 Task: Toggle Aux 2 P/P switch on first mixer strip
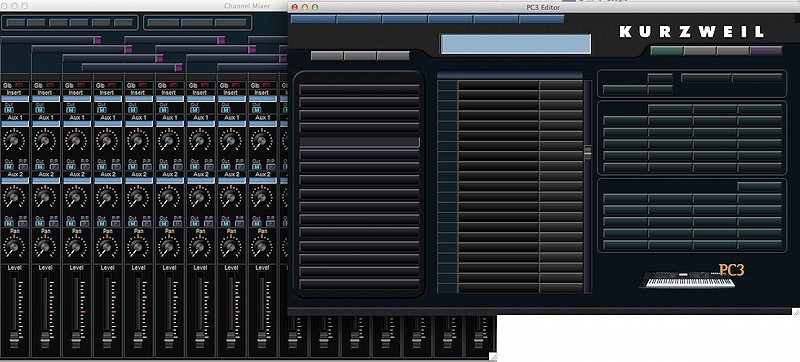click(22, 223)
